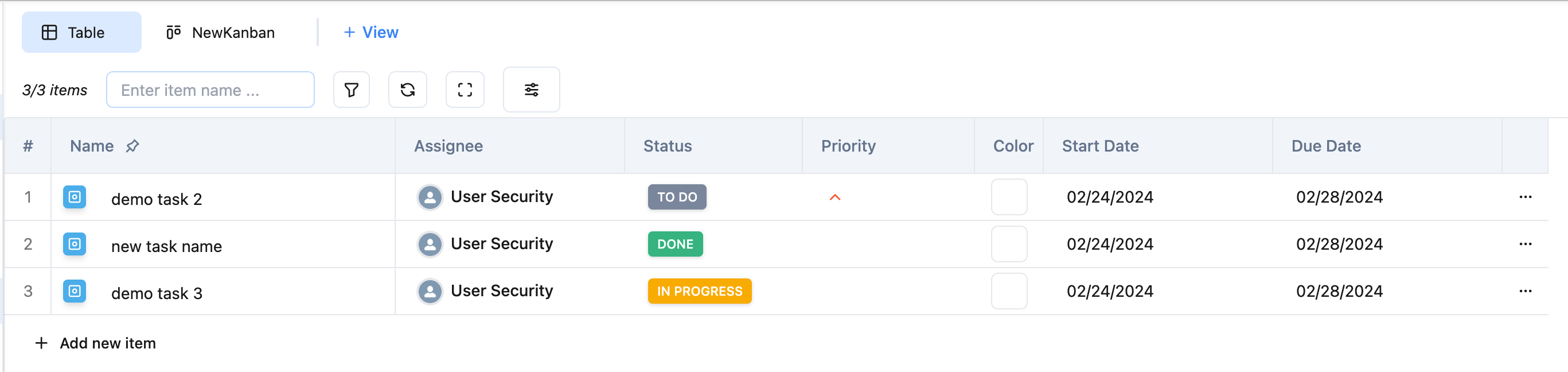Click the Enter item name search field

pyautogui.click(x=210, y=90)
